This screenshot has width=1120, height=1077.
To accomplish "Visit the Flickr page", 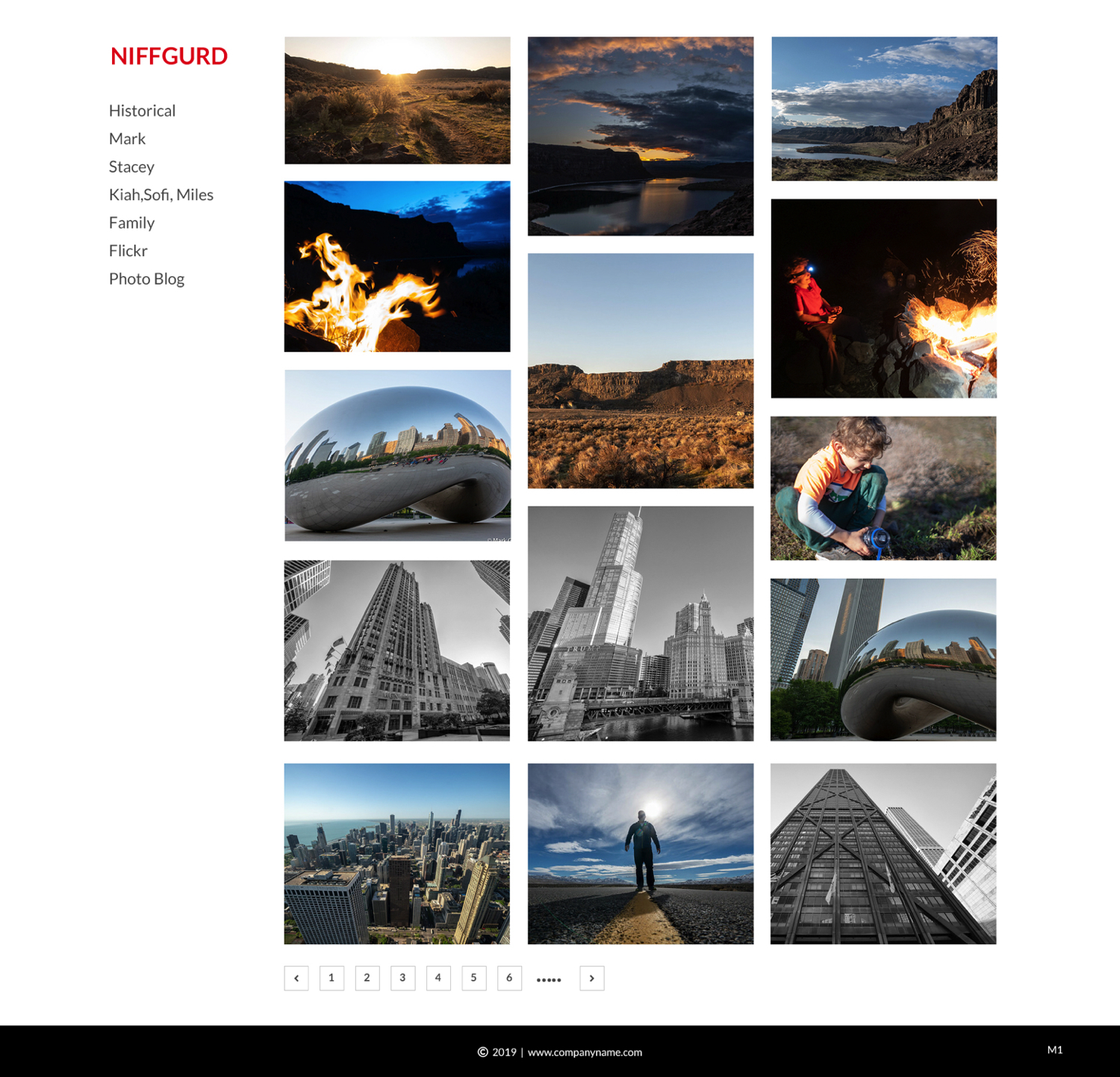I will click(128, 250).
